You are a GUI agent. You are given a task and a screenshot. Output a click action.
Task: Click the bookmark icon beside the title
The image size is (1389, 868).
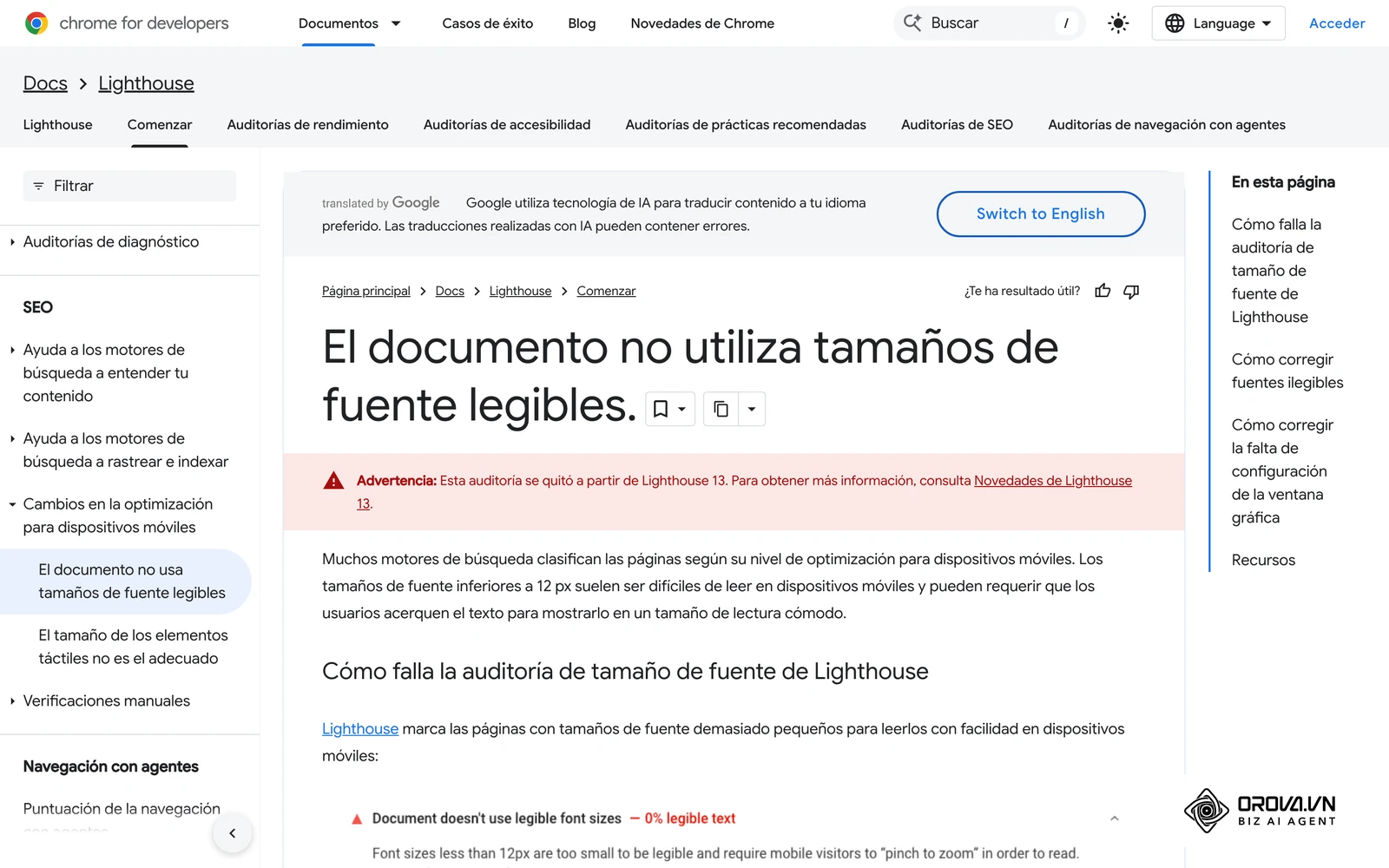(x=661, y=409)
